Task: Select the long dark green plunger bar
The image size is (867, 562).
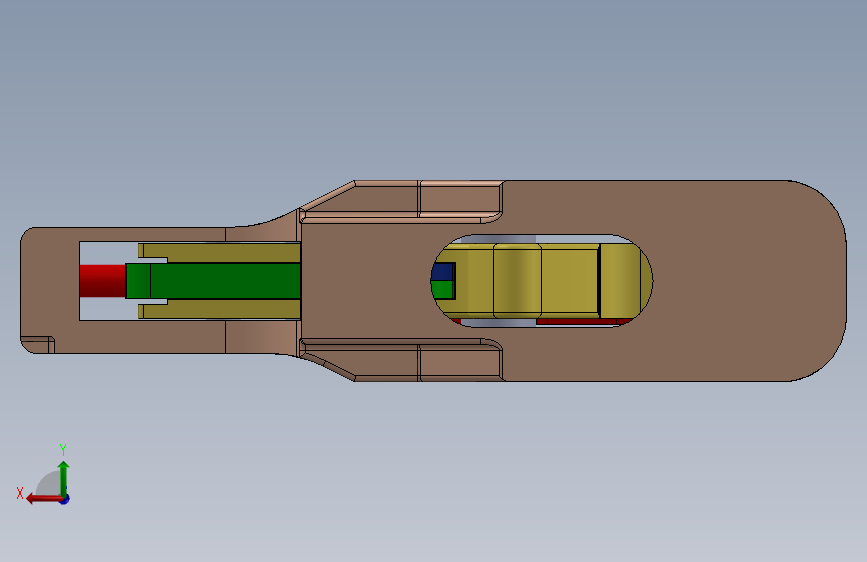Action: tap(213, 281)
